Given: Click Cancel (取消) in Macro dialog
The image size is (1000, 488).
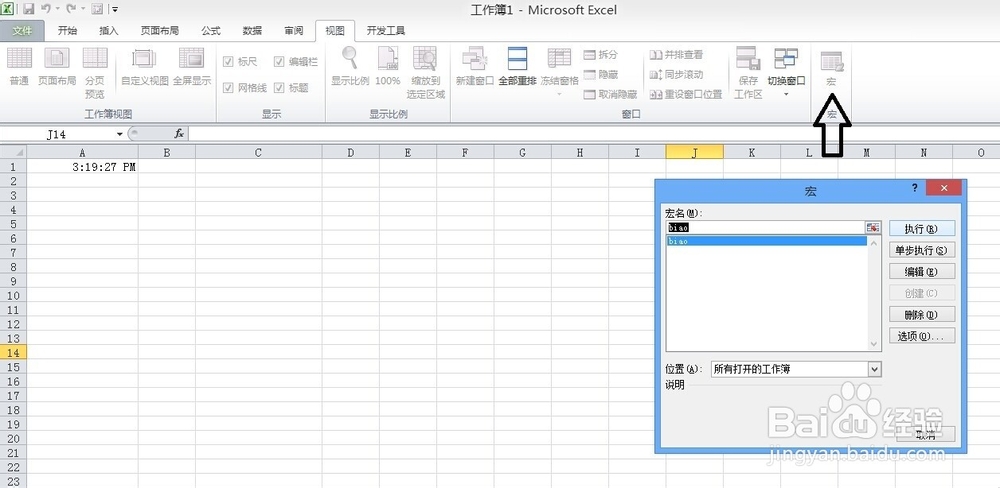Looking at the screenshot, I should (x=925, y=435).
